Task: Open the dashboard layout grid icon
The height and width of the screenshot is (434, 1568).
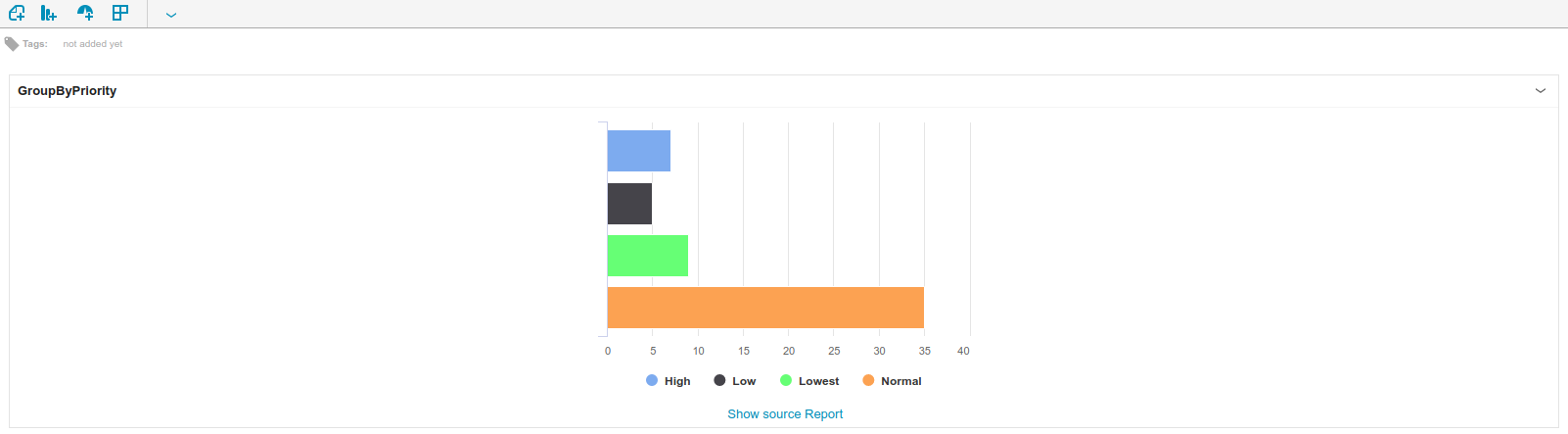Action: [120, 14]
